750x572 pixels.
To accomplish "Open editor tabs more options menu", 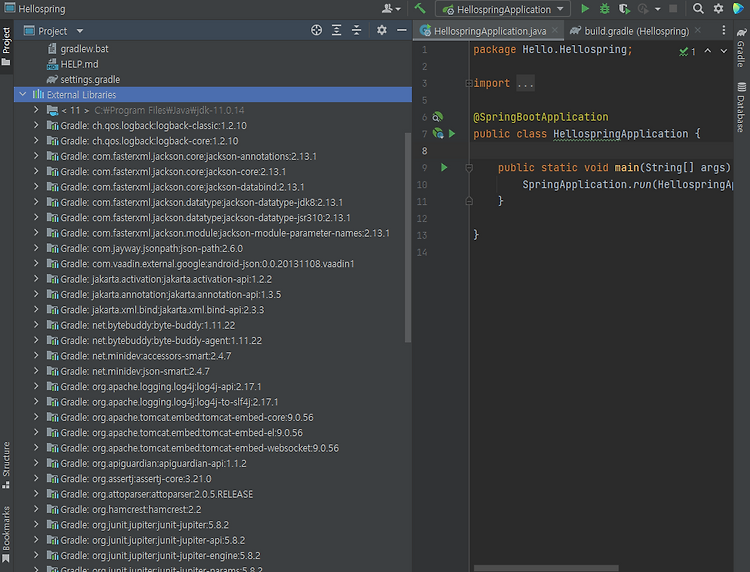I will point(723,31).
